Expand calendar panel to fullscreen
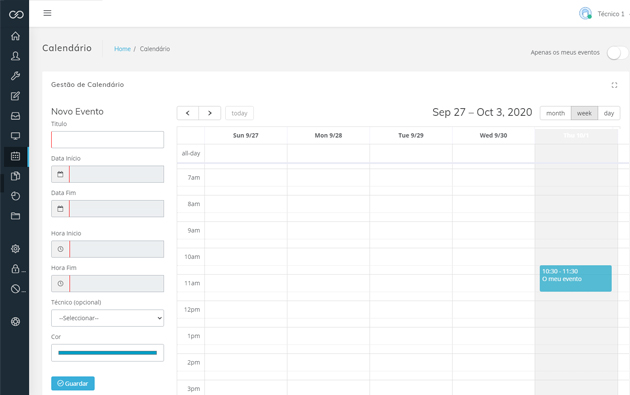Image resolution: width=630 pixels, height=395 pixels. click(614, 85)
